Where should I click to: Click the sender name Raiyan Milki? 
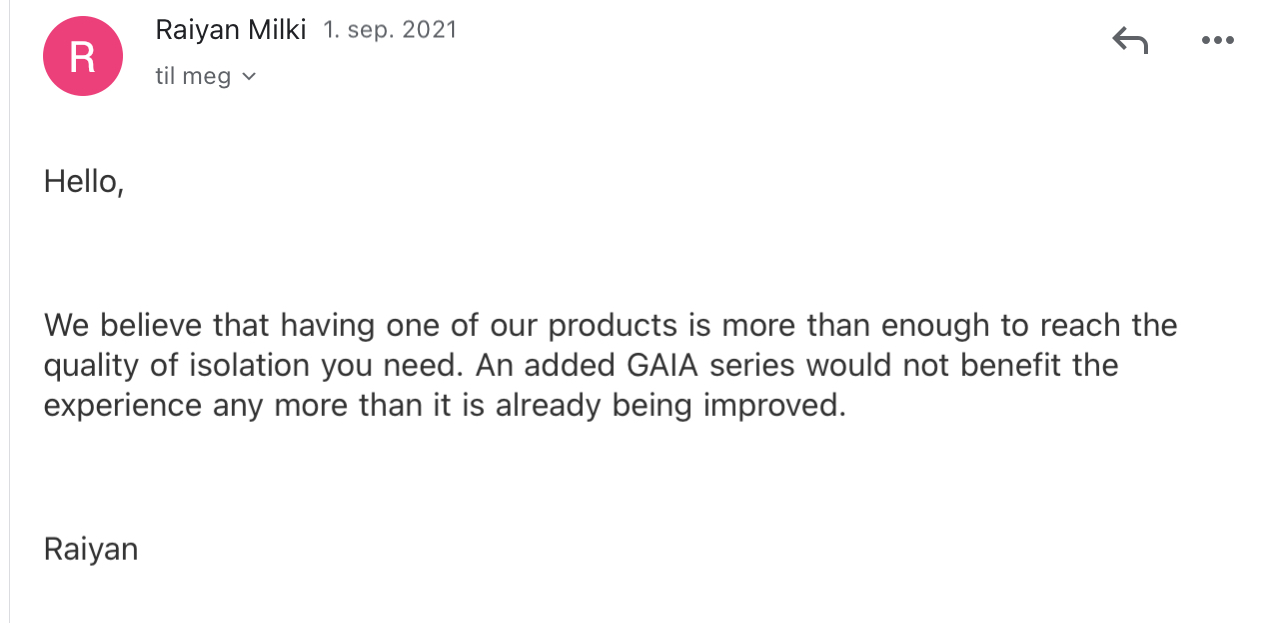(x=230, y=30)
